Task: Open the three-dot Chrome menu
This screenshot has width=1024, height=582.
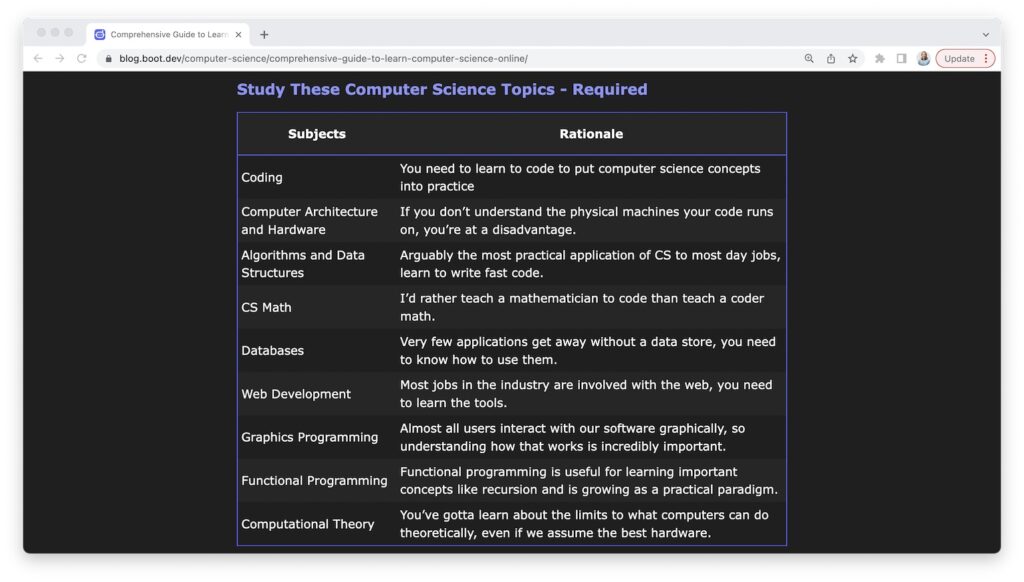Action: (x=986, y=59)
